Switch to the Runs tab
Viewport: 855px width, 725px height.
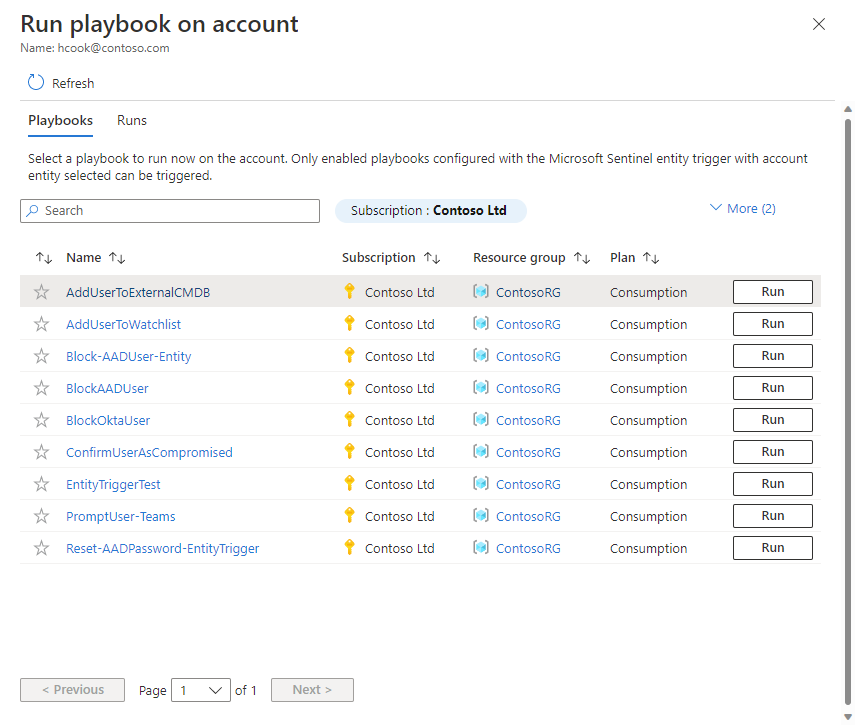click(131, 120)
